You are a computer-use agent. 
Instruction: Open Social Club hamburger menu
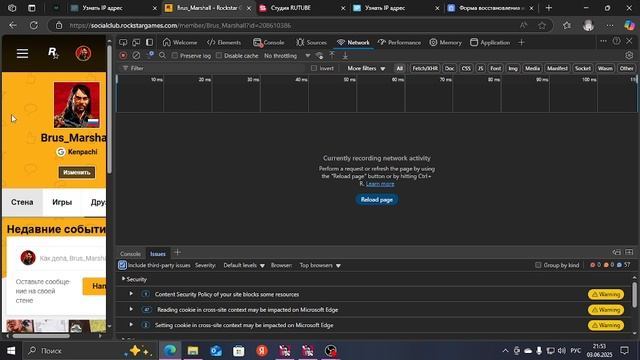22,53
